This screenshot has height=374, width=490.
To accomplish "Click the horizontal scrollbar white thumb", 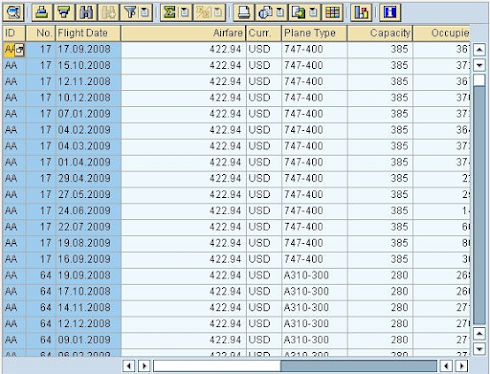I will pyautogui.click(x=217, y=366).
